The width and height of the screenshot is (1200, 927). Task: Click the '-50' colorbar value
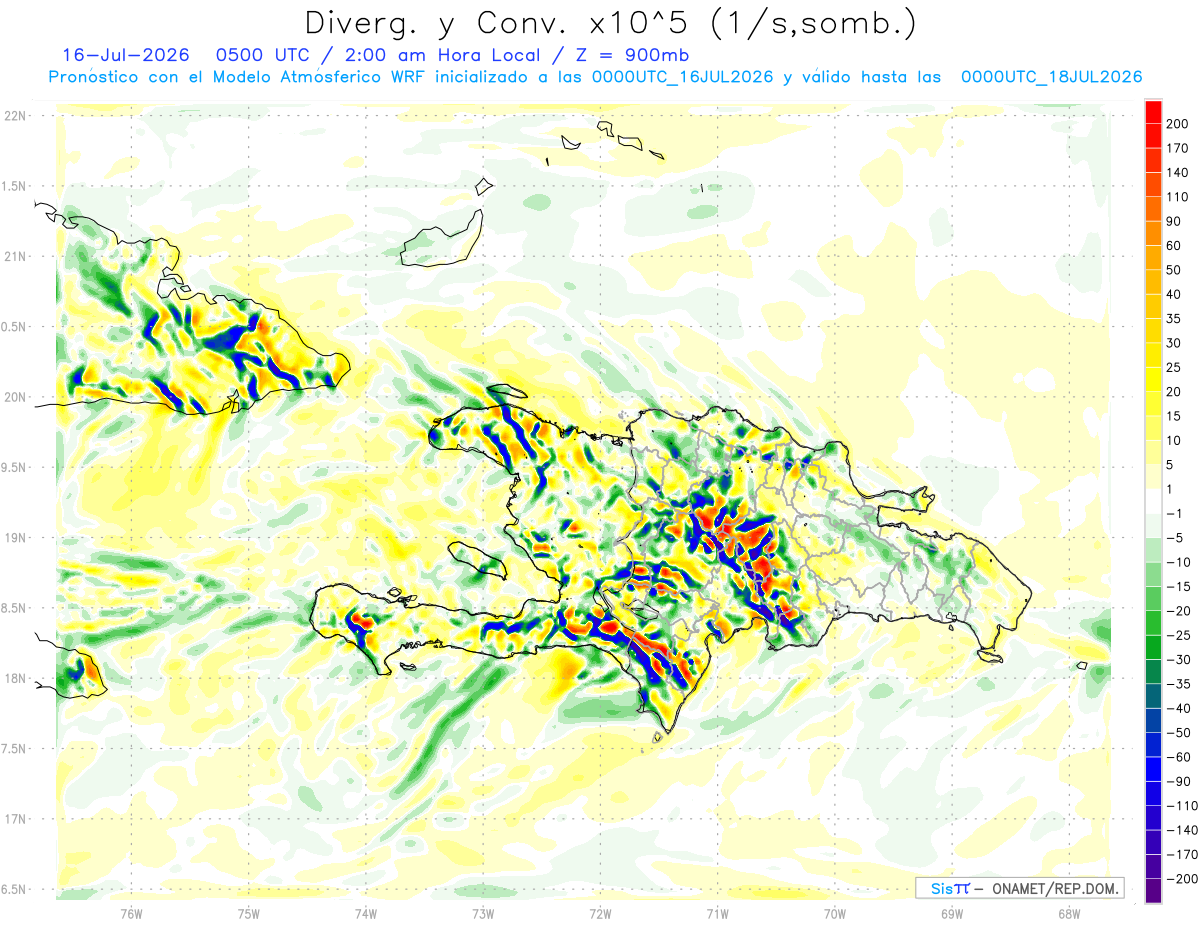pyautogui.click(x=1181, y=733)
